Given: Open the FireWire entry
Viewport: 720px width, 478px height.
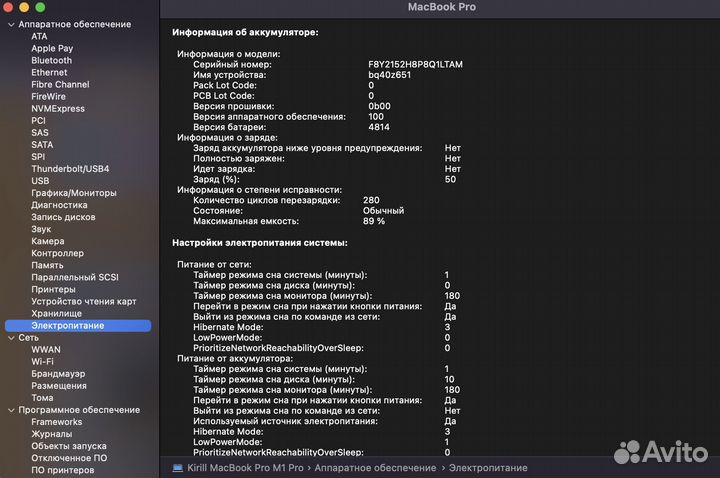Looking at the screenshot, I should point(48,96).
